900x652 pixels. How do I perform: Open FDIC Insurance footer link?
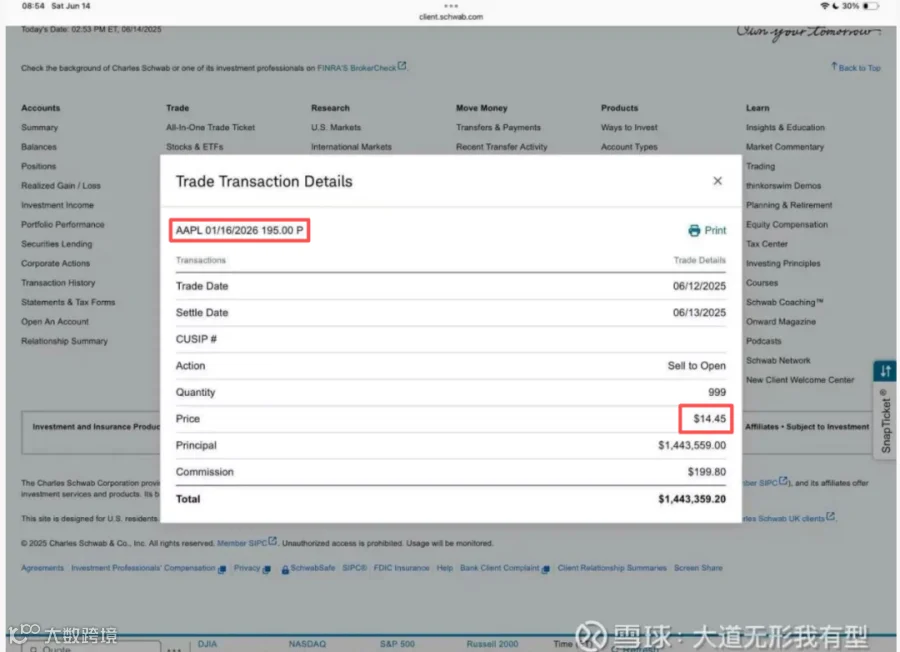(x=401, y=568)
